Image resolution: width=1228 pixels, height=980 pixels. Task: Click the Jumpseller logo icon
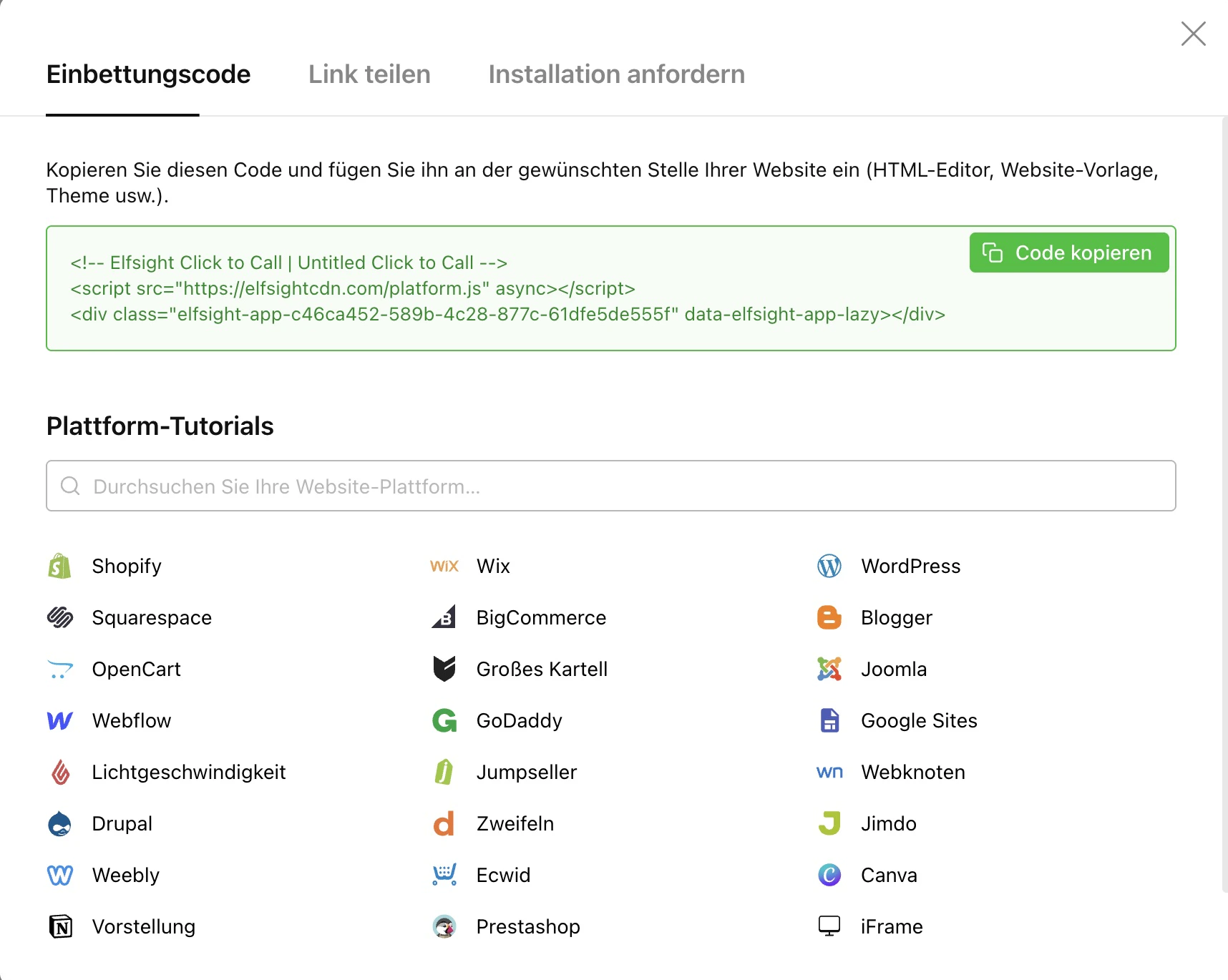(x=444, y=772)
